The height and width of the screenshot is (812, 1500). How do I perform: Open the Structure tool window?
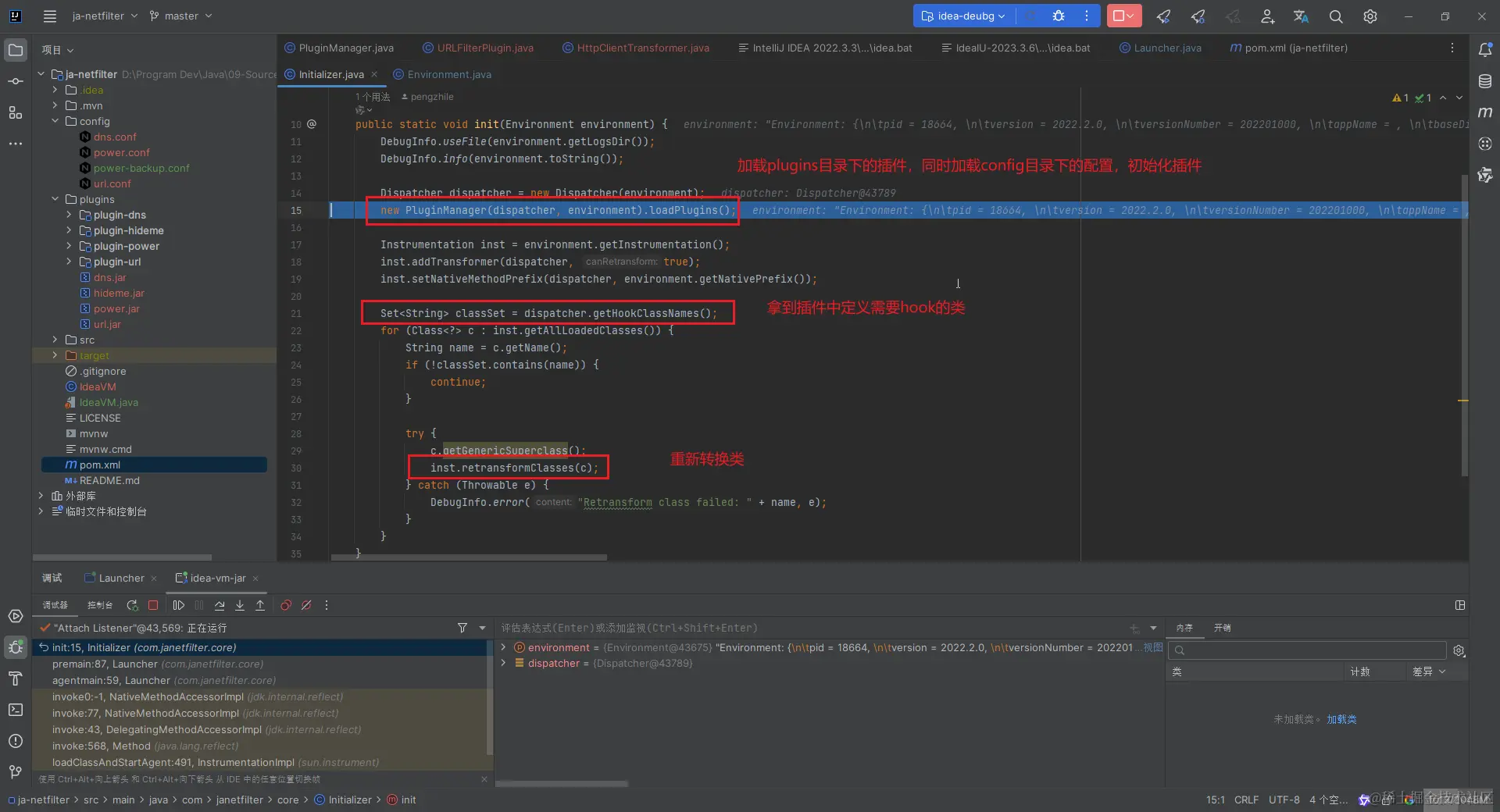click(16, 112)
